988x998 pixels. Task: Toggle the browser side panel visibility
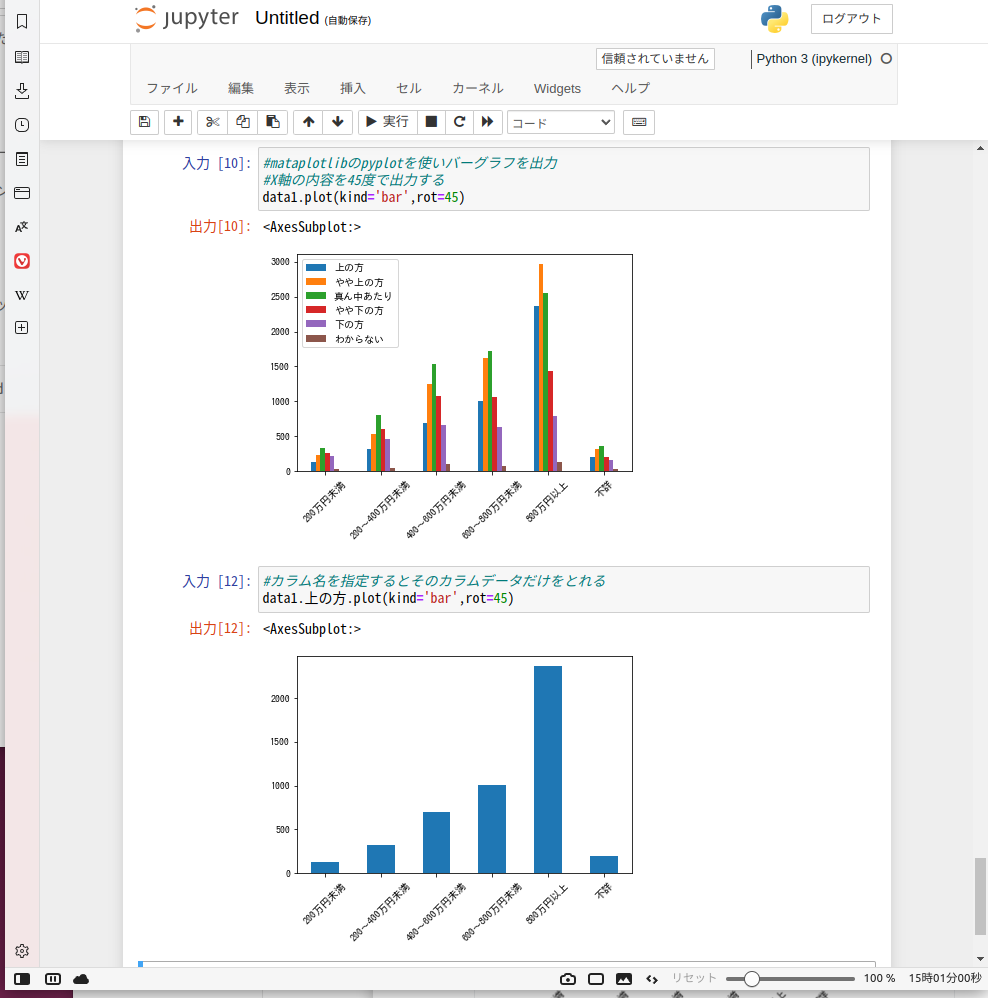click(x=22, y=978)
